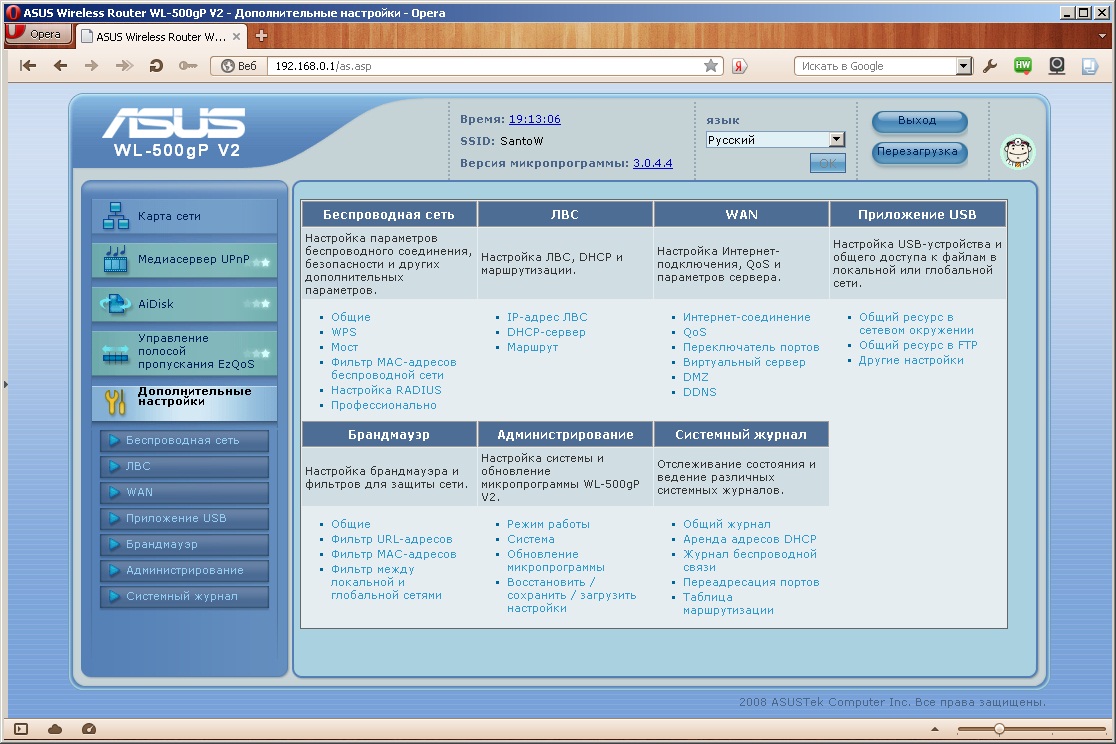
Task: Open Настройка RADIUS link
Action: point(386,390)
